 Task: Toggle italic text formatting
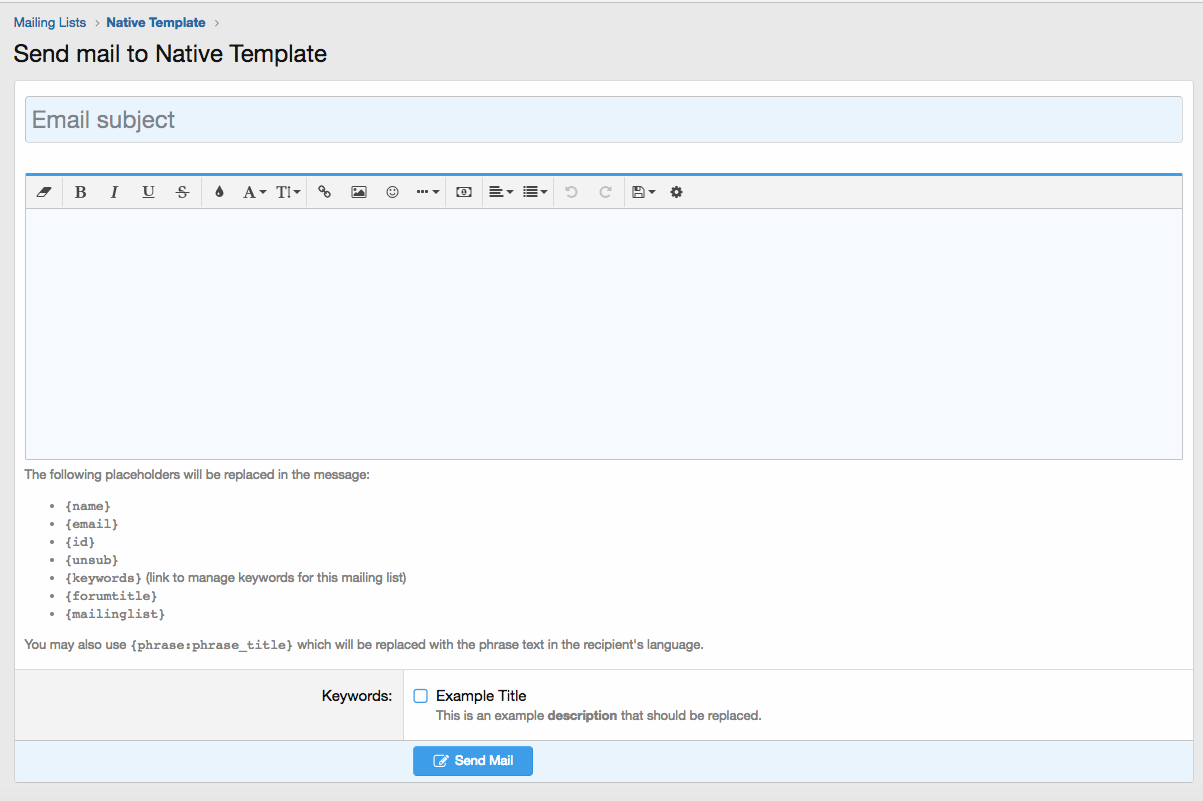pyautogui.click(x=114, y=192)
